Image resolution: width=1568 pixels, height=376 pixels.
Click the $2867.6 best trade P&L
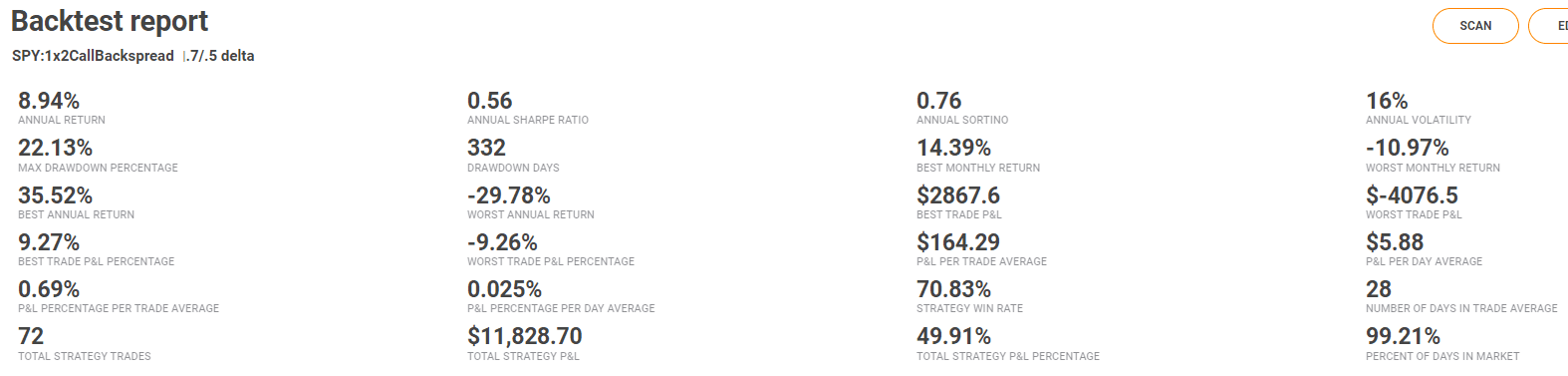point(958,195)
